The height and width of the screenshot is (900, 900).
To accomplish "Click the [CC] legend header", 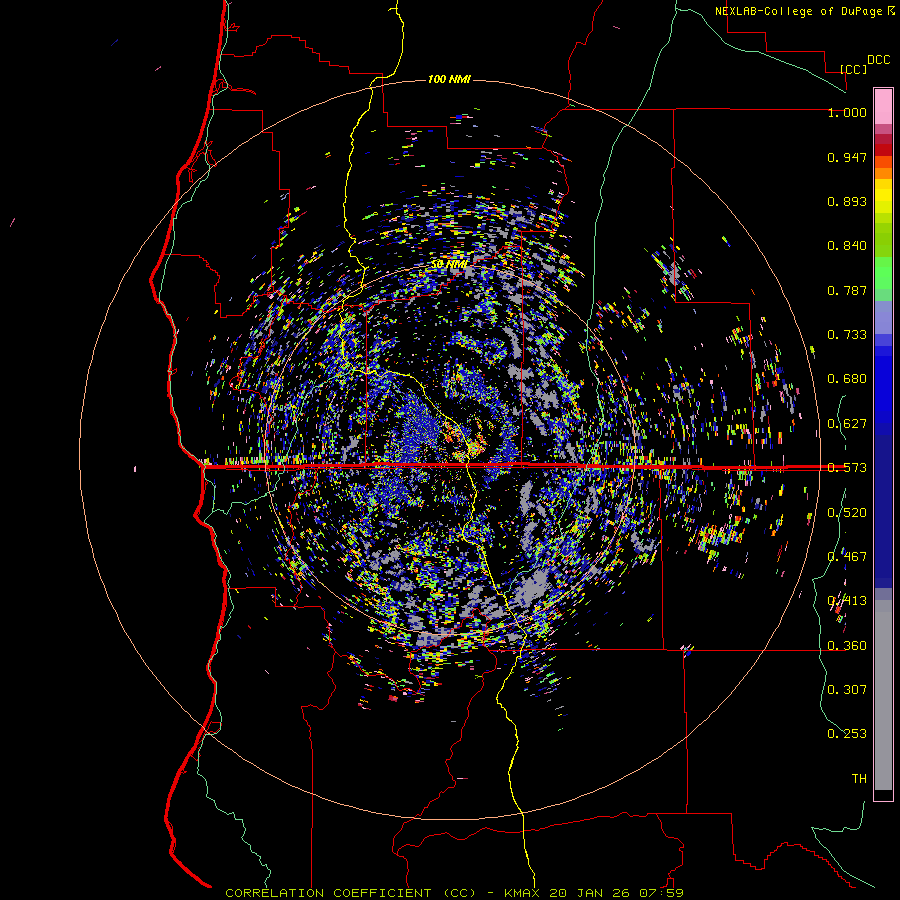I will pyautogui.click(x=854, y=69).
